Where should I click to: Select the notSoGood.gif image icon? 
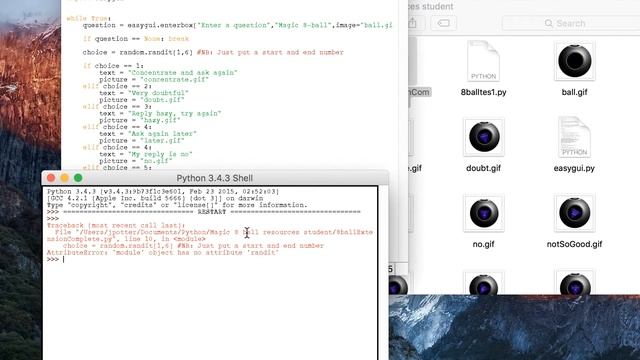(x=574, y=213)
